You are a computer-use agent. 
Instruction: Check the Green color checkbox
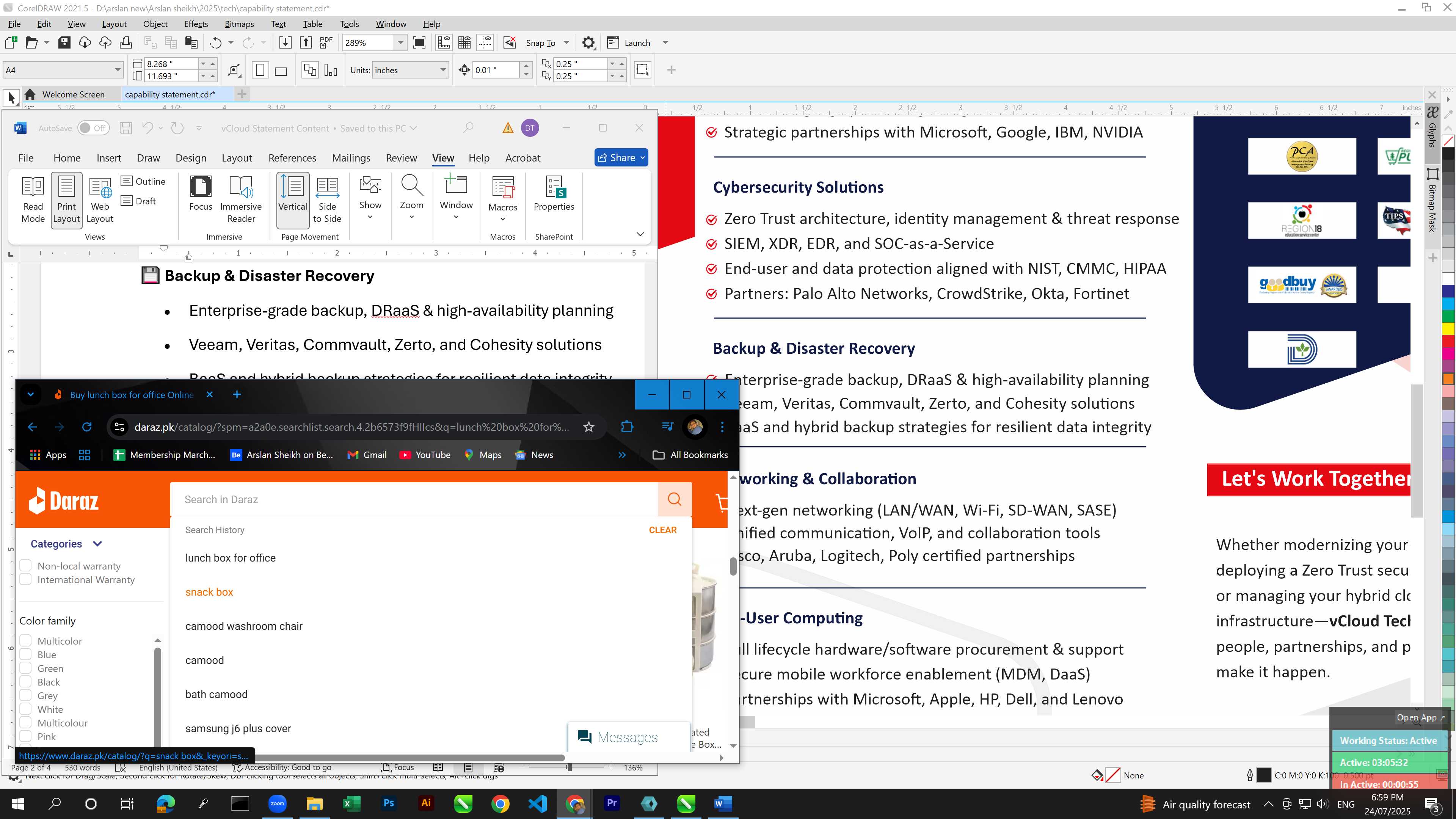coord(25,667)
